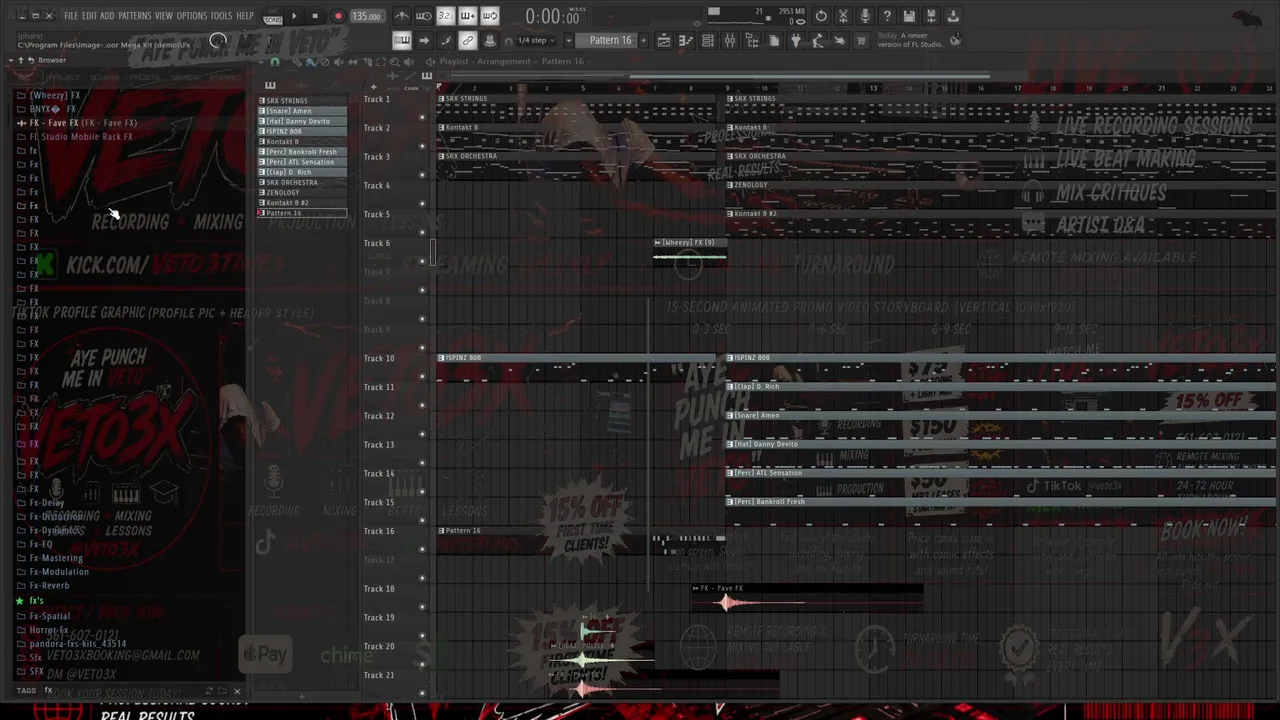The width and height of the screenshot is (1280, 720).
Task: Select ZENOLOGY in the picker list
Action: (x=302, y=193)
